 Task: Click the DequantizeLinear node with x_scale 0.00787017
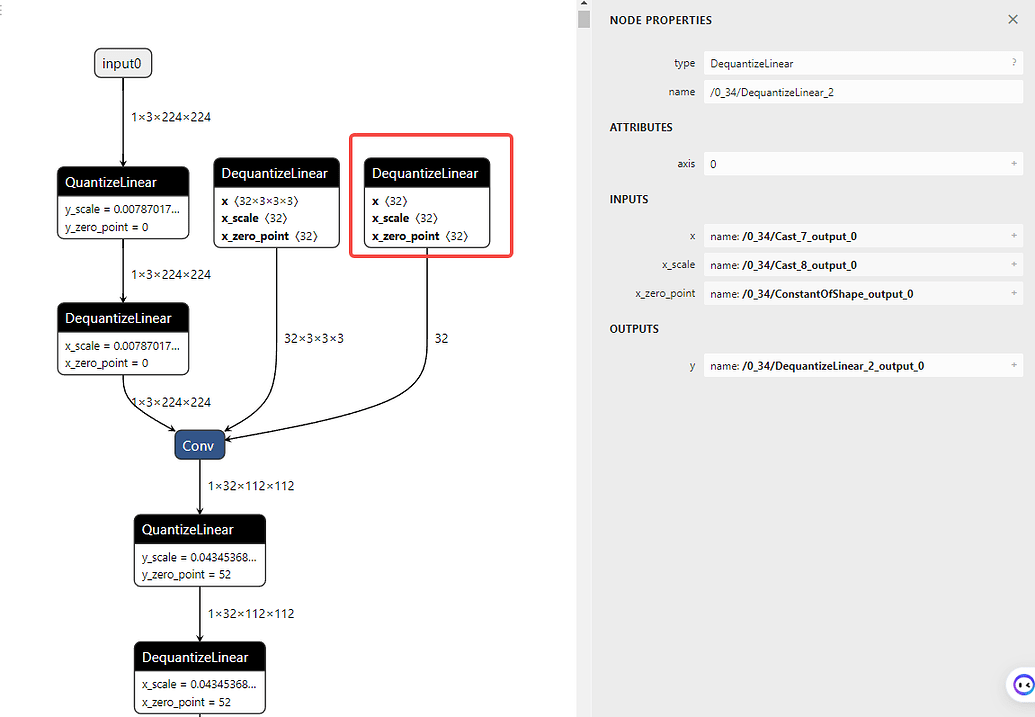(x=122, y=338)
